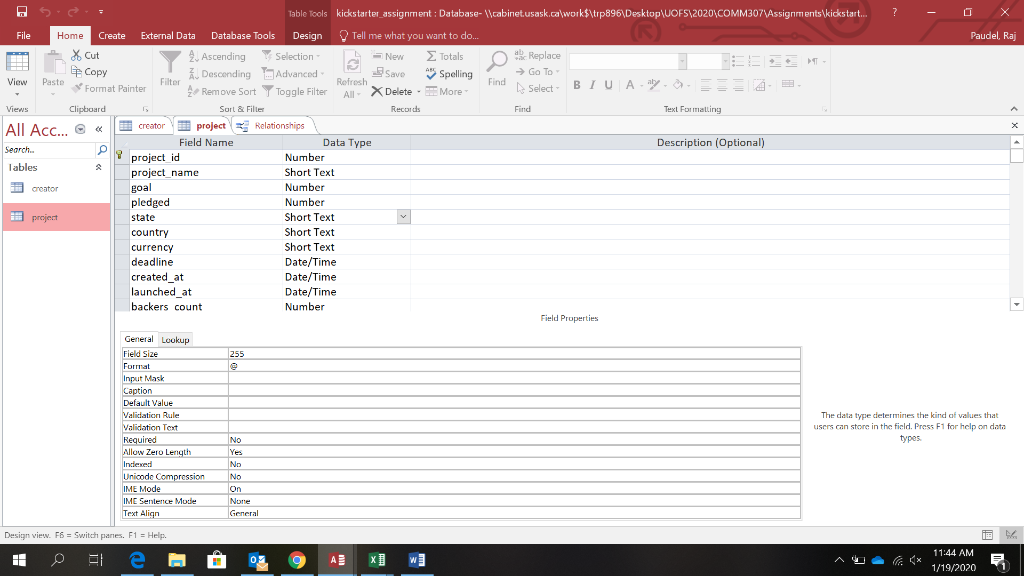Click Delete record button
Screen dimensions: 1024x576
(x=392, y=91)
